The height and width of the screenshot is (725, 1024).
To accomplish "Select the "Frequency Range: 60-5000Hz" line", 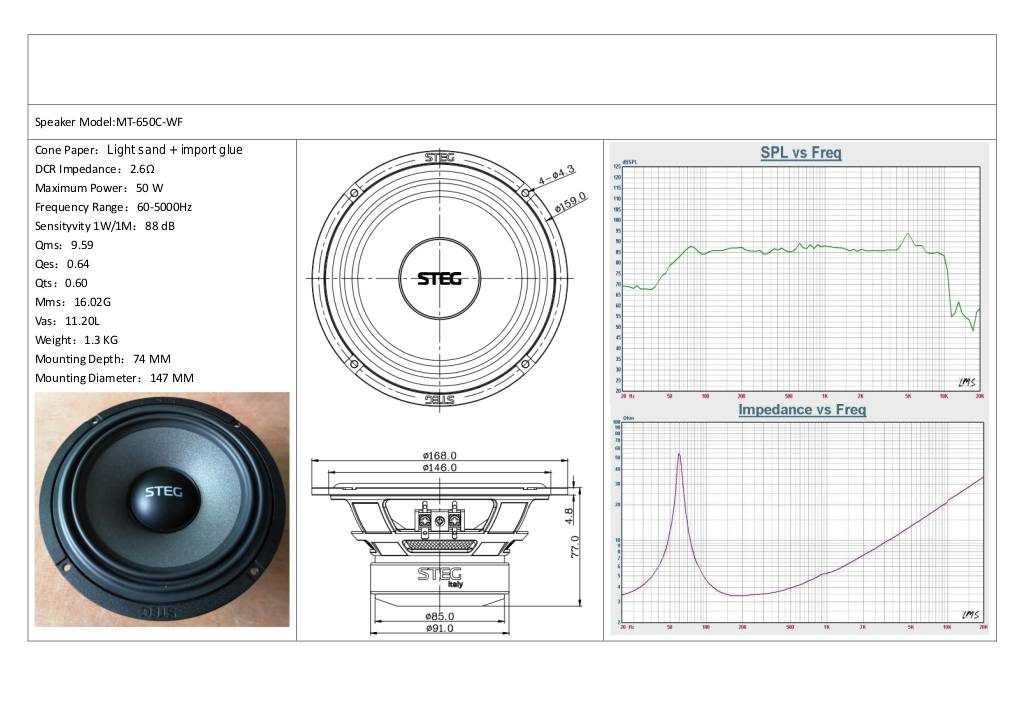I will 113,207.
